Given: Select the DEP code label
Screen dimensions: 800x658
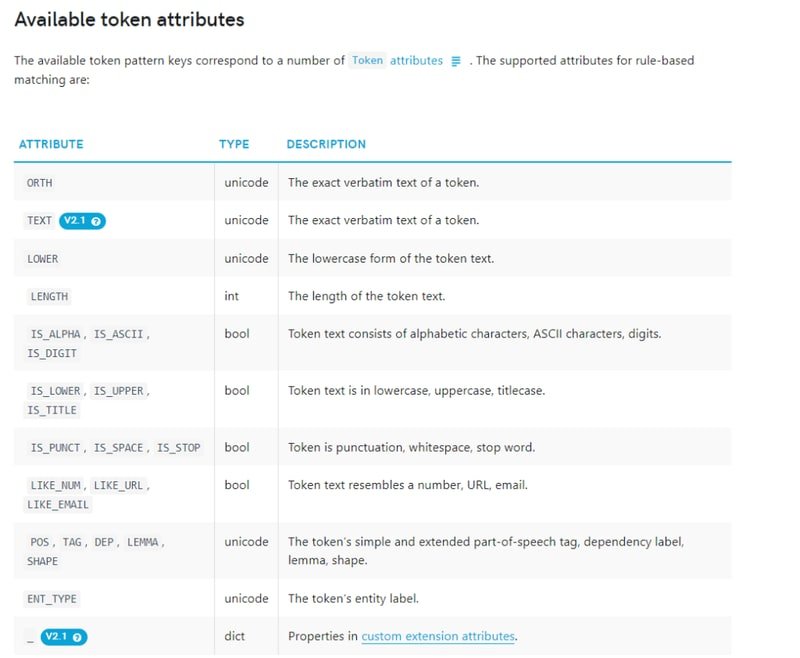Looking at the screenshot, I should coord(104,542).
